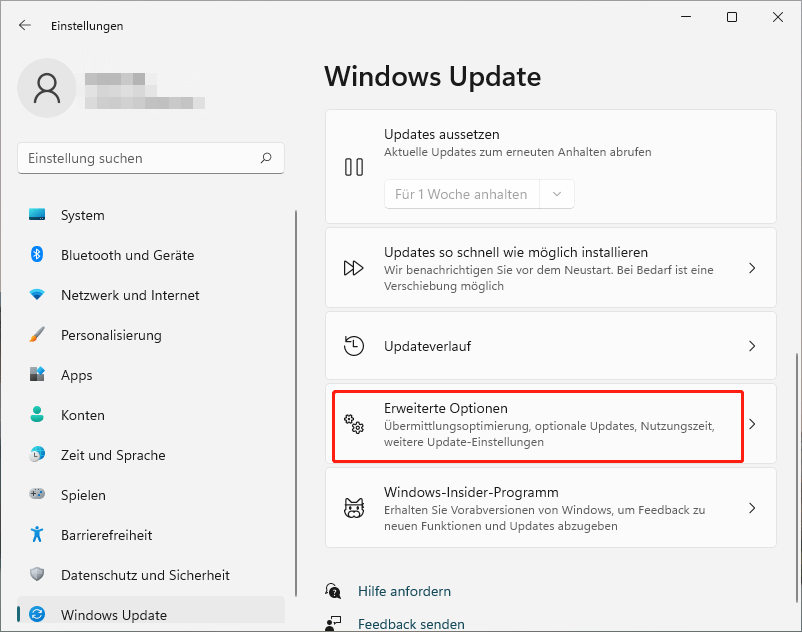This screenshot has width=802, height=632.
Task: Select the Apps label in sidebar
Action: click(x=77, y=375)
